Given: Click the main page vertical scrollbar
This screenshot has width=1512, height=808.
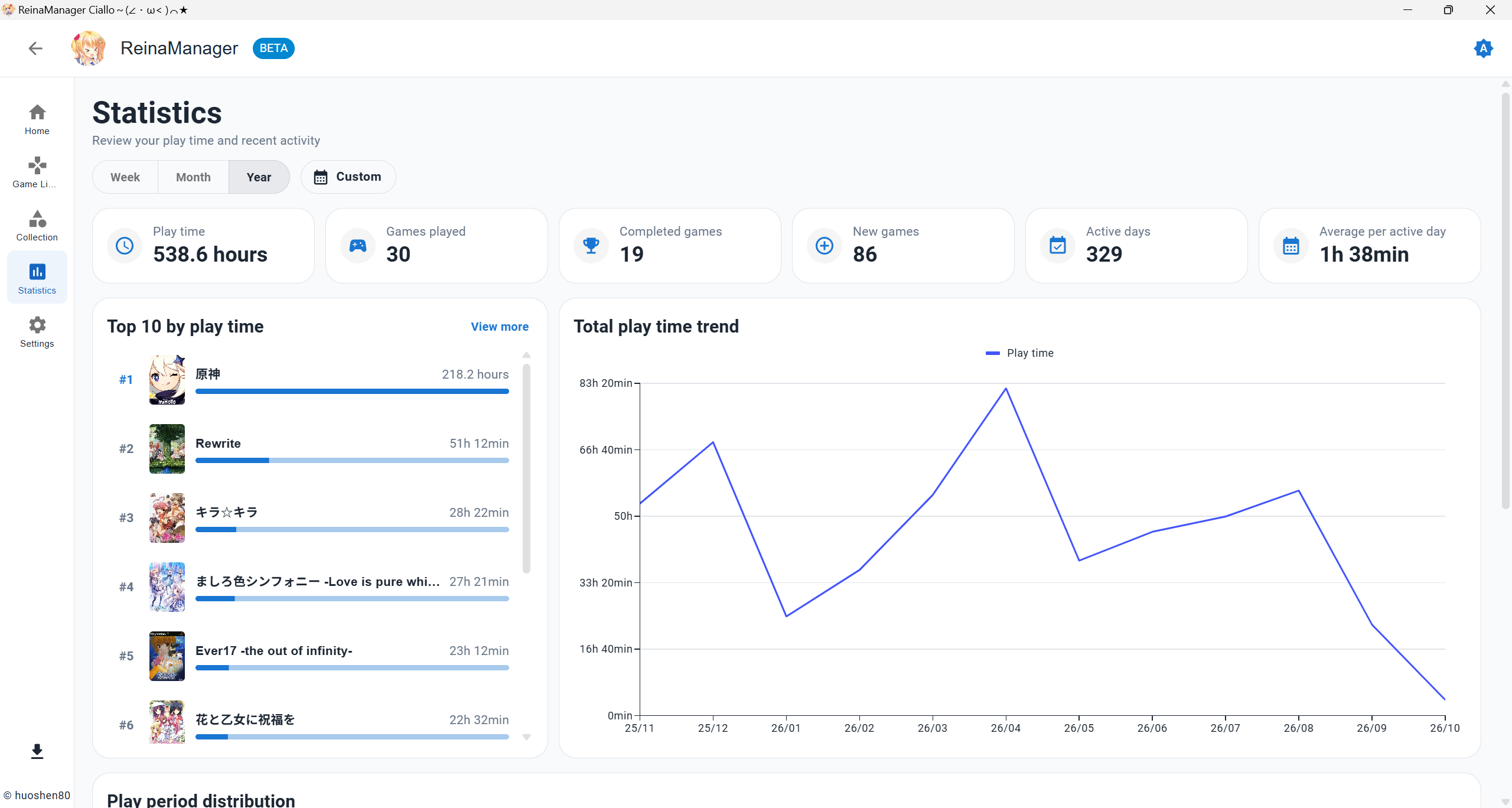Looking at the screenshot, I should 1506,301.
